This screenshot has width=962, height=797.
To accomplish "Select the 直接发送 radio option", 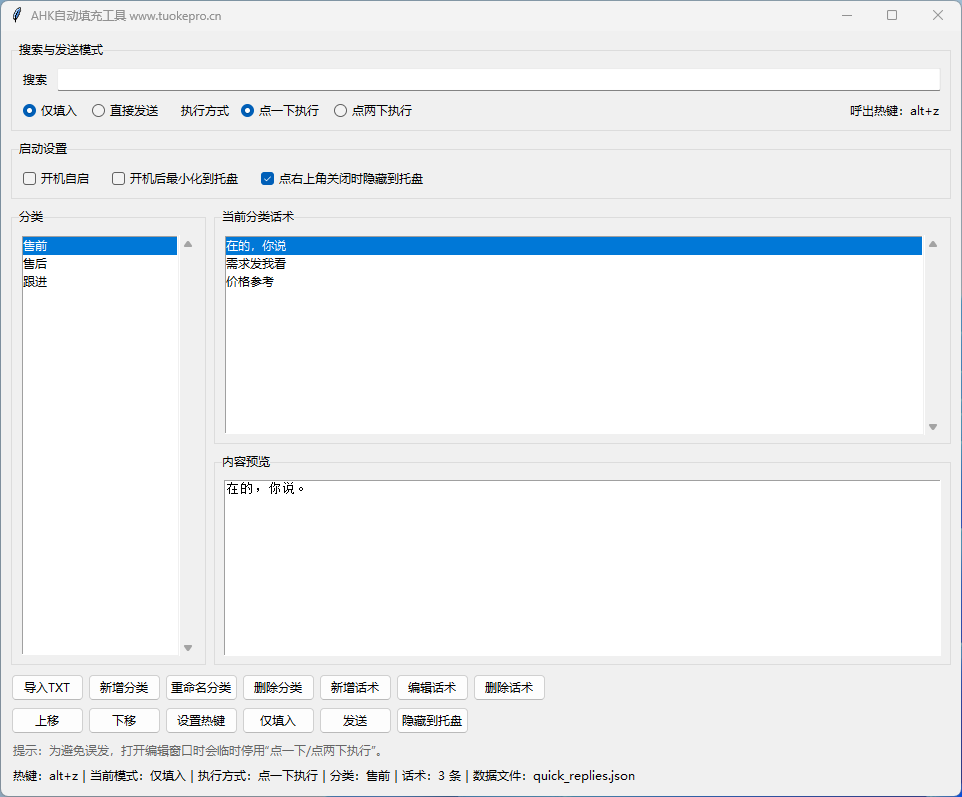I will point(99,111).
